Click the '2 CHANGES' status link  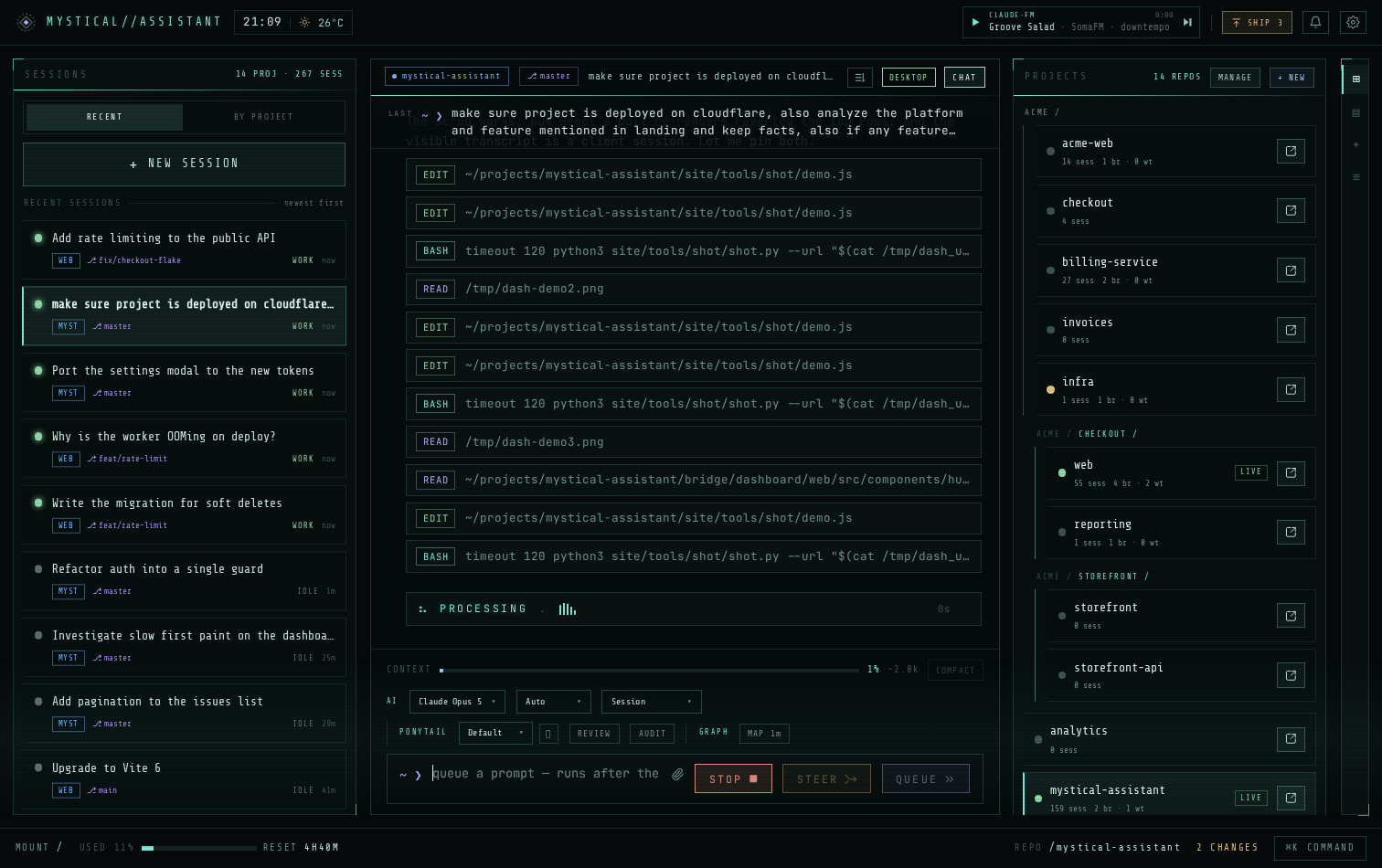[1227, 848]
